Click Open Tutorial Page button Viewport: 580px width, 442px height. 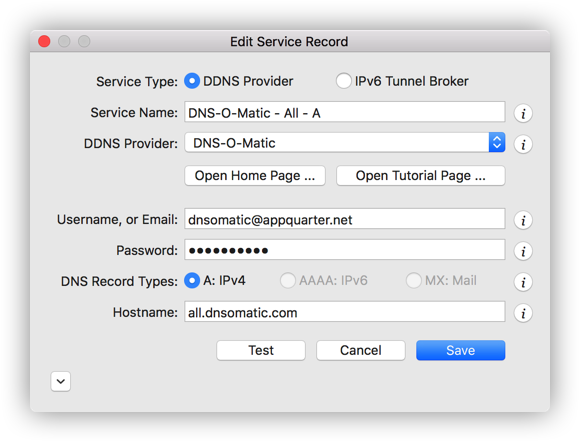[421, 176]
